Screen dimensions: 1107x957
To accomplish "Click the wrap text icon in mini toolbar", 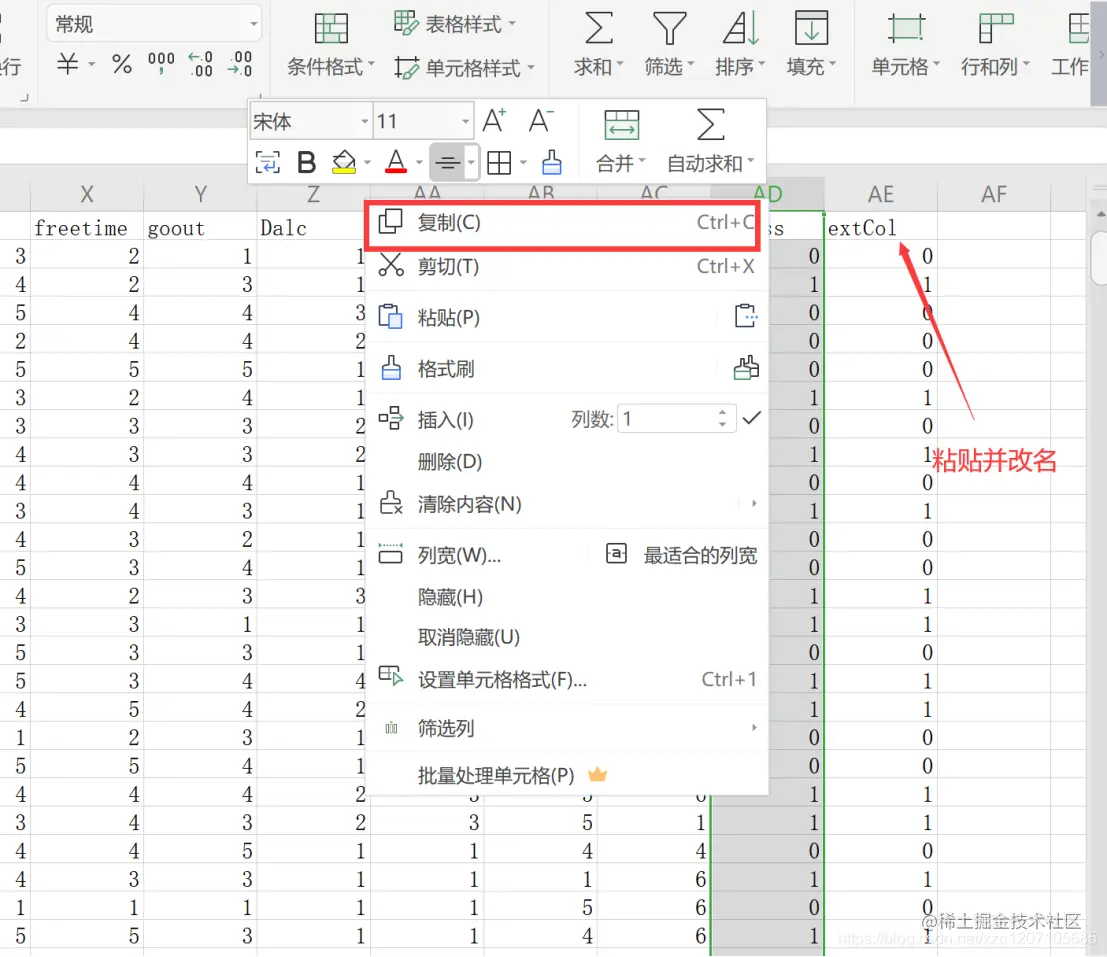I will 268,162.
